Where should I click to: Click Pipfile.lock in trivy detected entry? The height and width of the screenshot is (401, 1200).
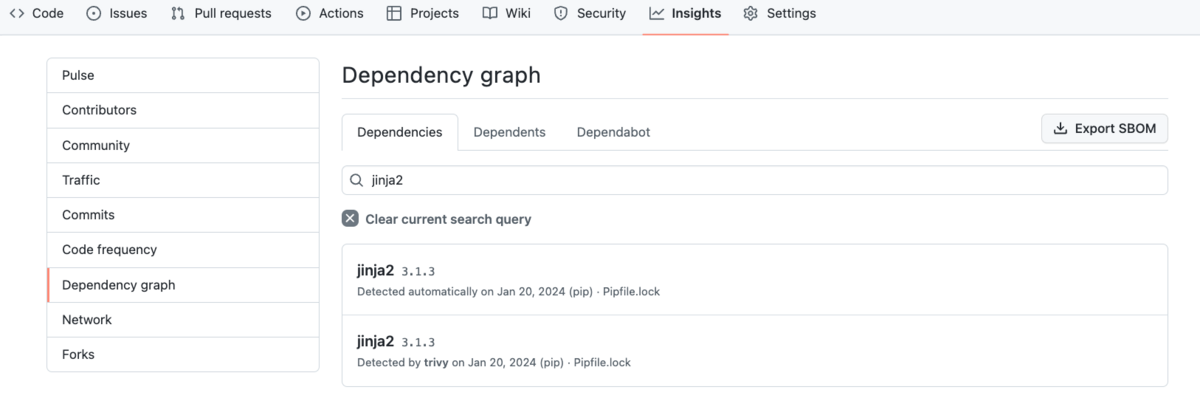(x=602, y=362)
